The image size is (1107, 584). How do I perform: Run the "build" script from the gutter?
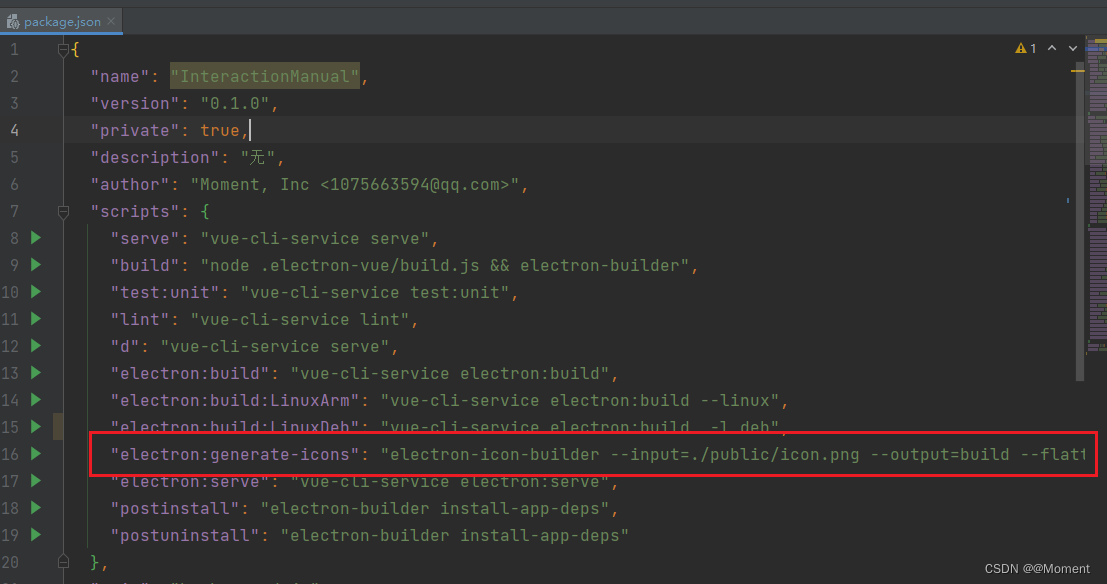[x=34, y=265]
